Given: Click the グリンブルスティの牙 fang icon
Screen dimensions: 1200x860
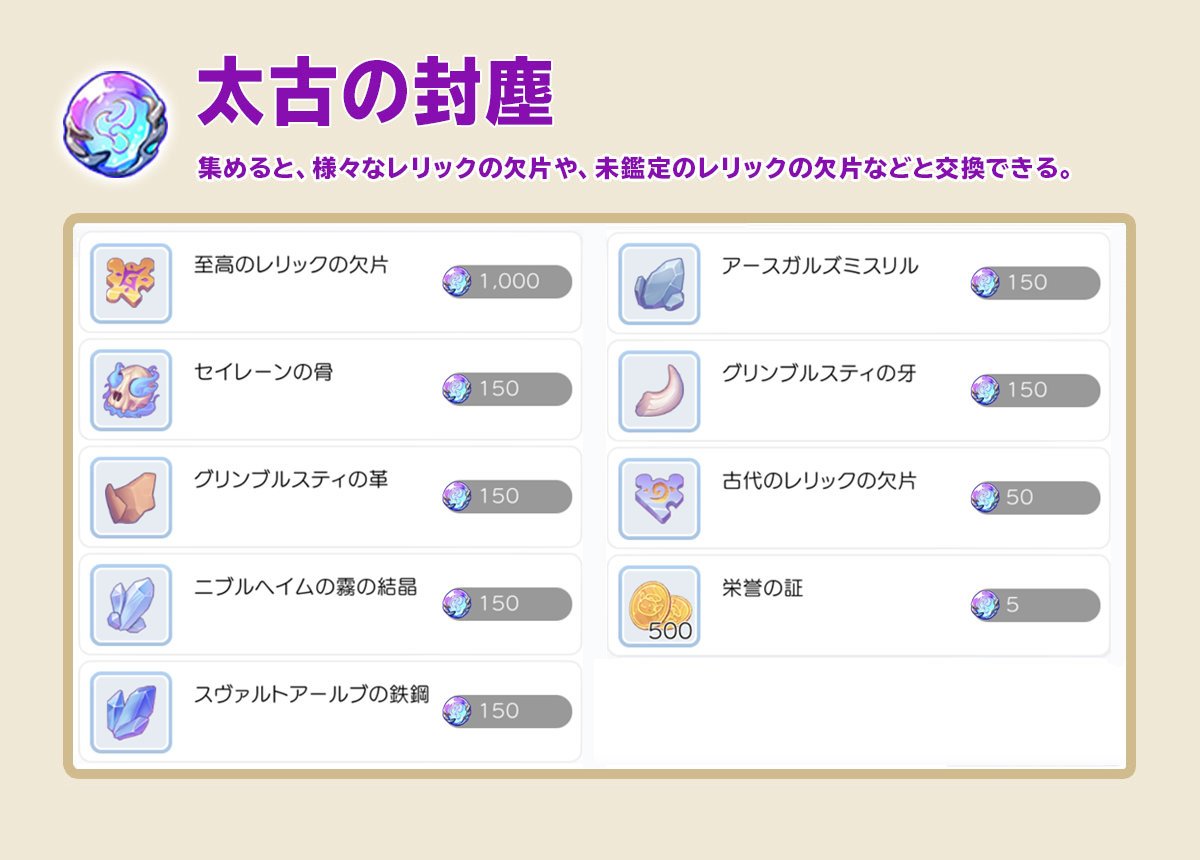Looking at the screenshot, I should 659,391.
